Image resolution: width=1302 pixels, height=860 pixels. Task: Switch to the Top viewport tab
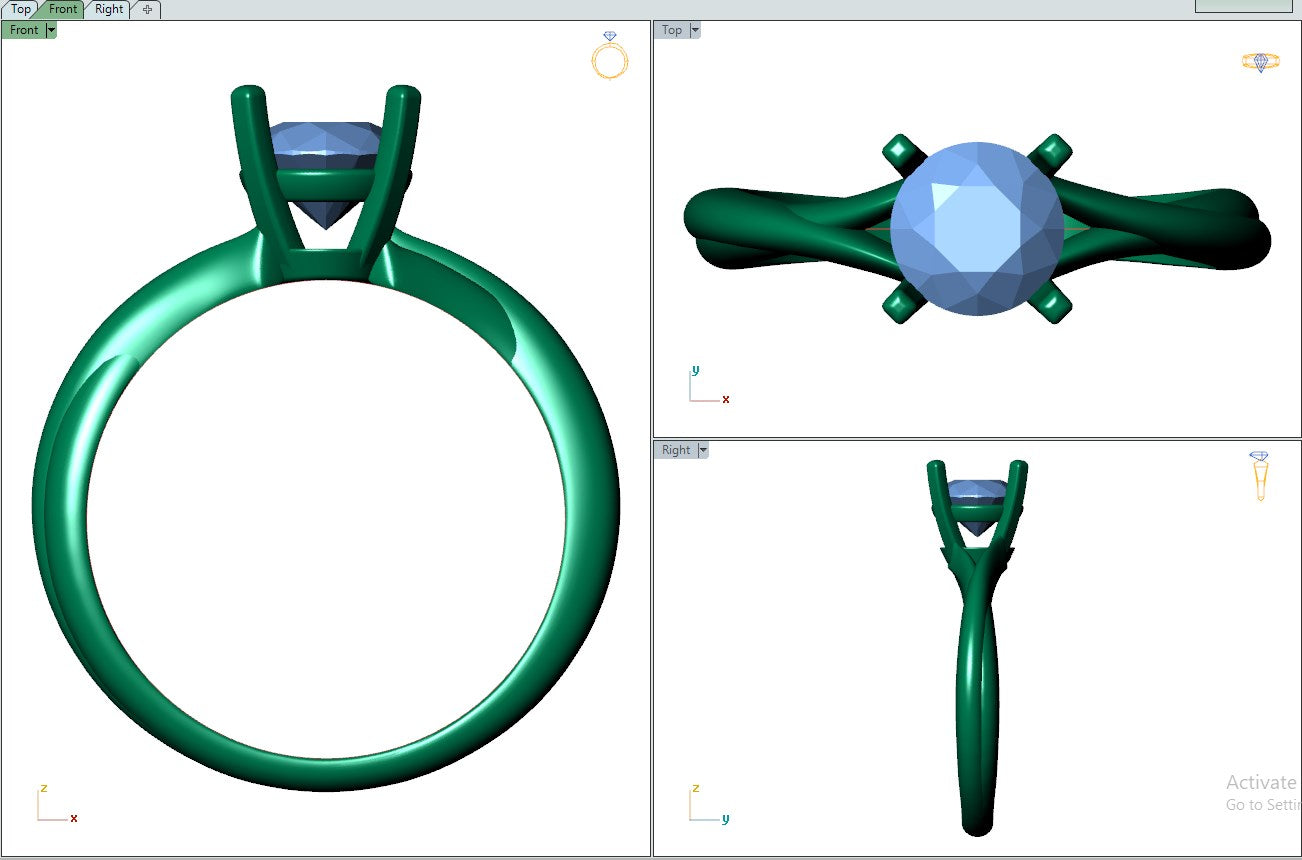coord(20,9)
